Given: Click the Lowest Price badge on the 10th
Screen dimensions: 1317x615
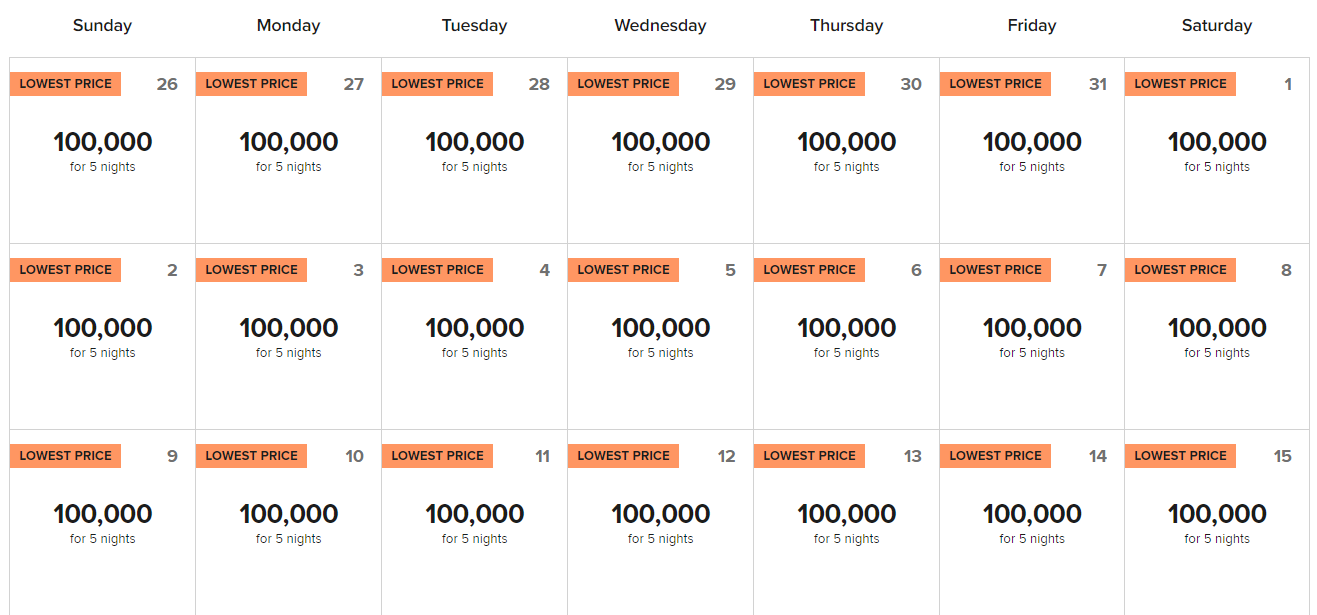Looking at the screenshot, I should 251,456.
